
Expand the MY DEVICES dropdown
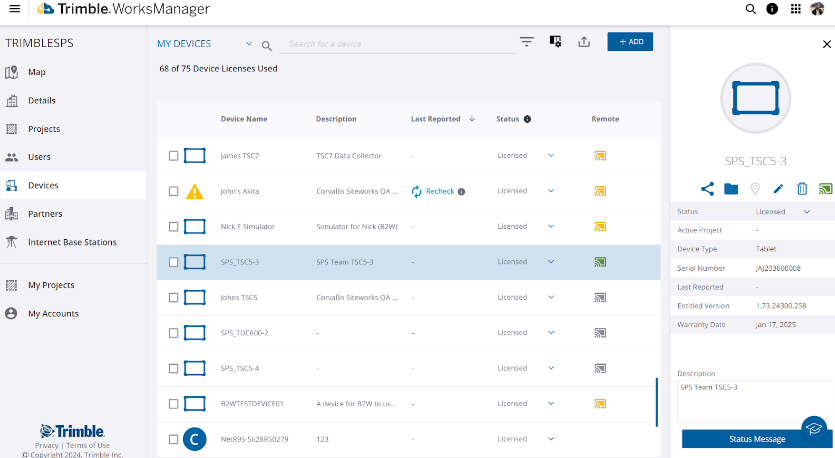[249, 44]
